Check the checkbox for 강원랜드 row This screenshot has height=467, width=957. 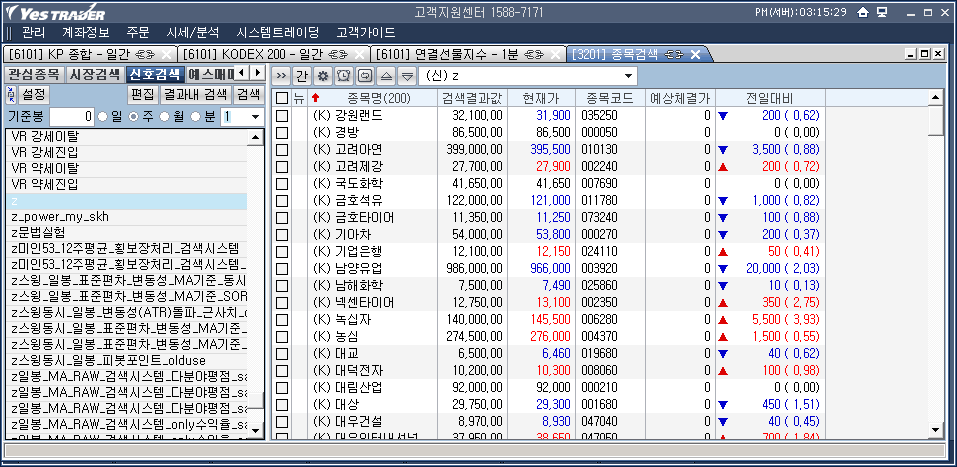282,116
